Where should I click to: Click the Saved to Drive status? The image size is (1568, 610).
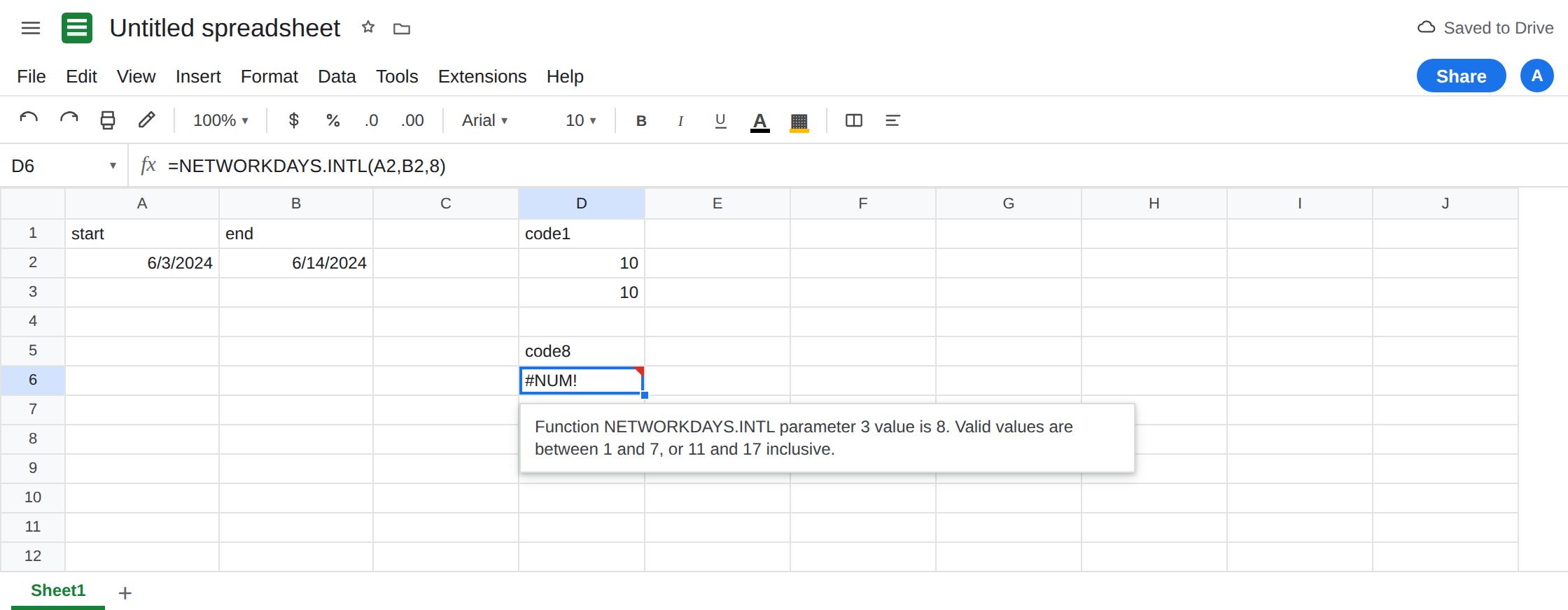[x=1485, y=28]
